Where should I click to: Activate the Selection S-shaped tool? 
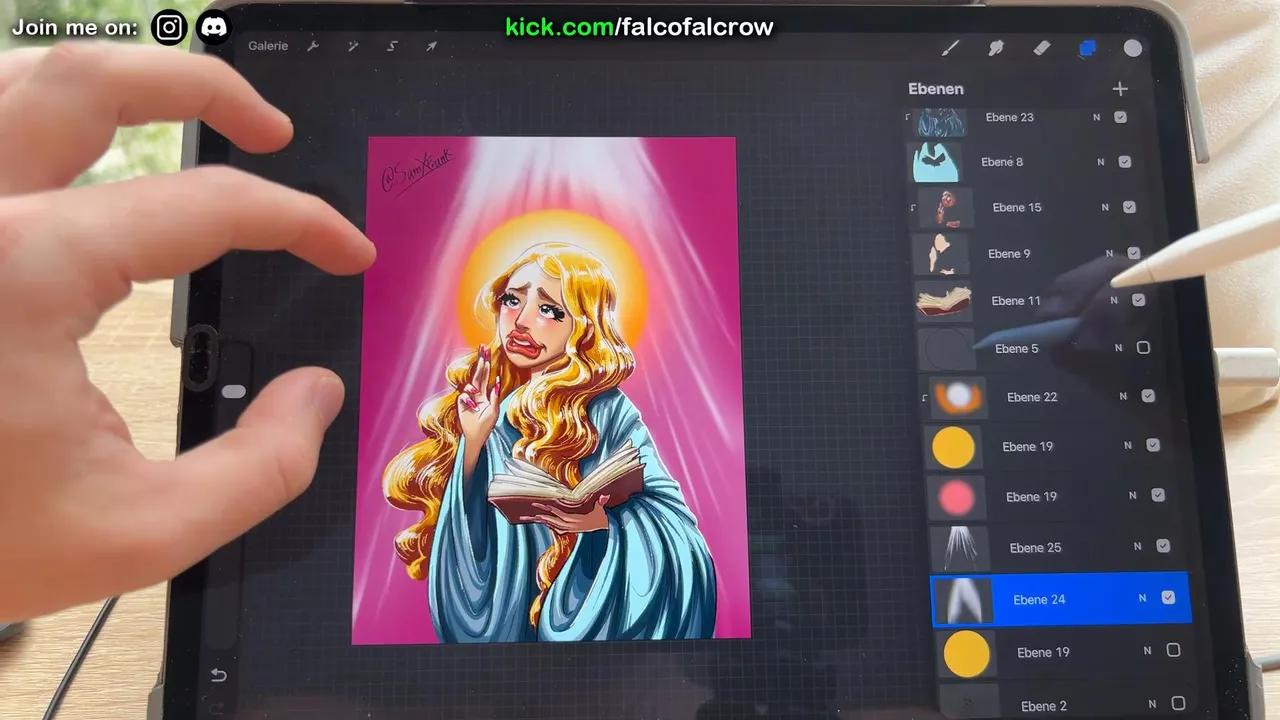click(392, 46)
